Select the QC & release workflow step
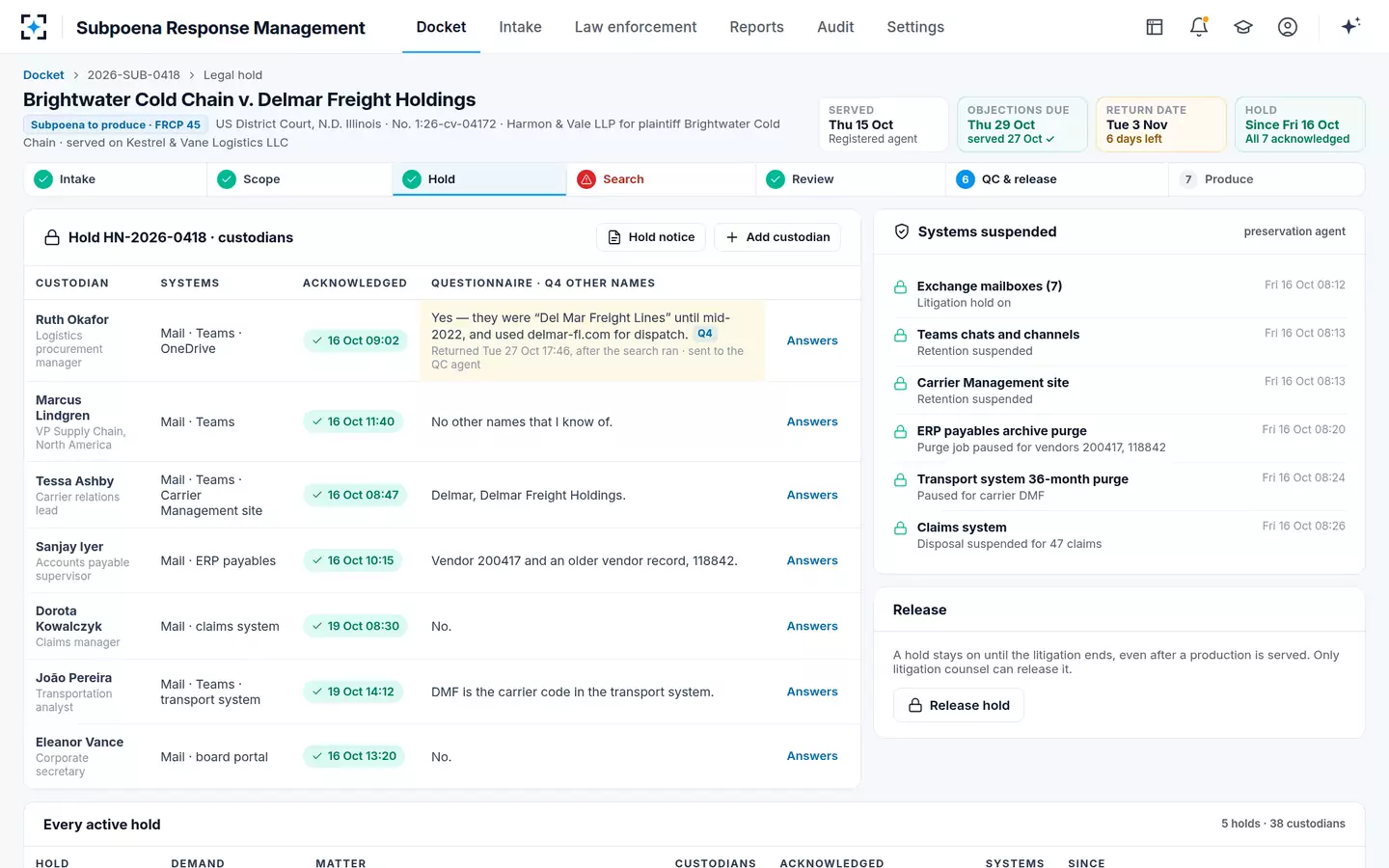 pyautogui.click(x=1056, y=179)
